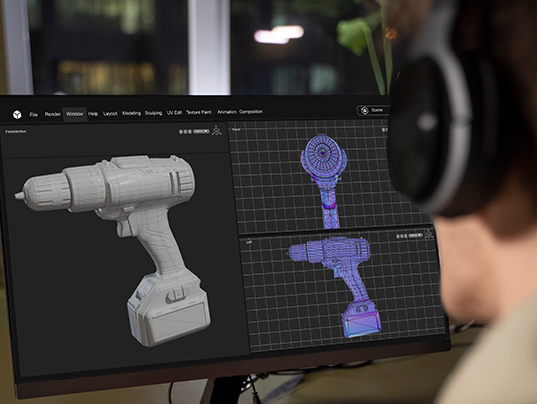Click the white cube app logo
Image resolution: width=537 pixels, height=404 pixels.
(17, 115)
